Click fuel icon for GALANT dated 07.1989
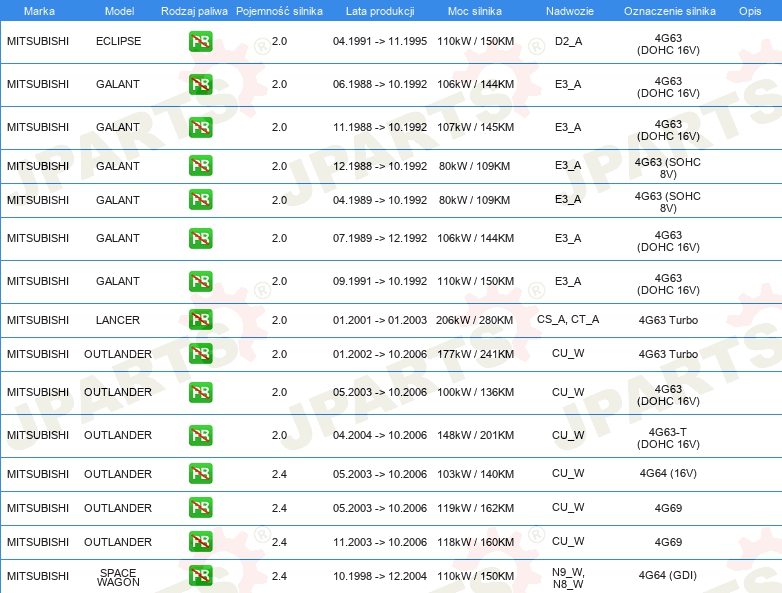This screenshot has width=782, height=593. click(x=200, y=238)
